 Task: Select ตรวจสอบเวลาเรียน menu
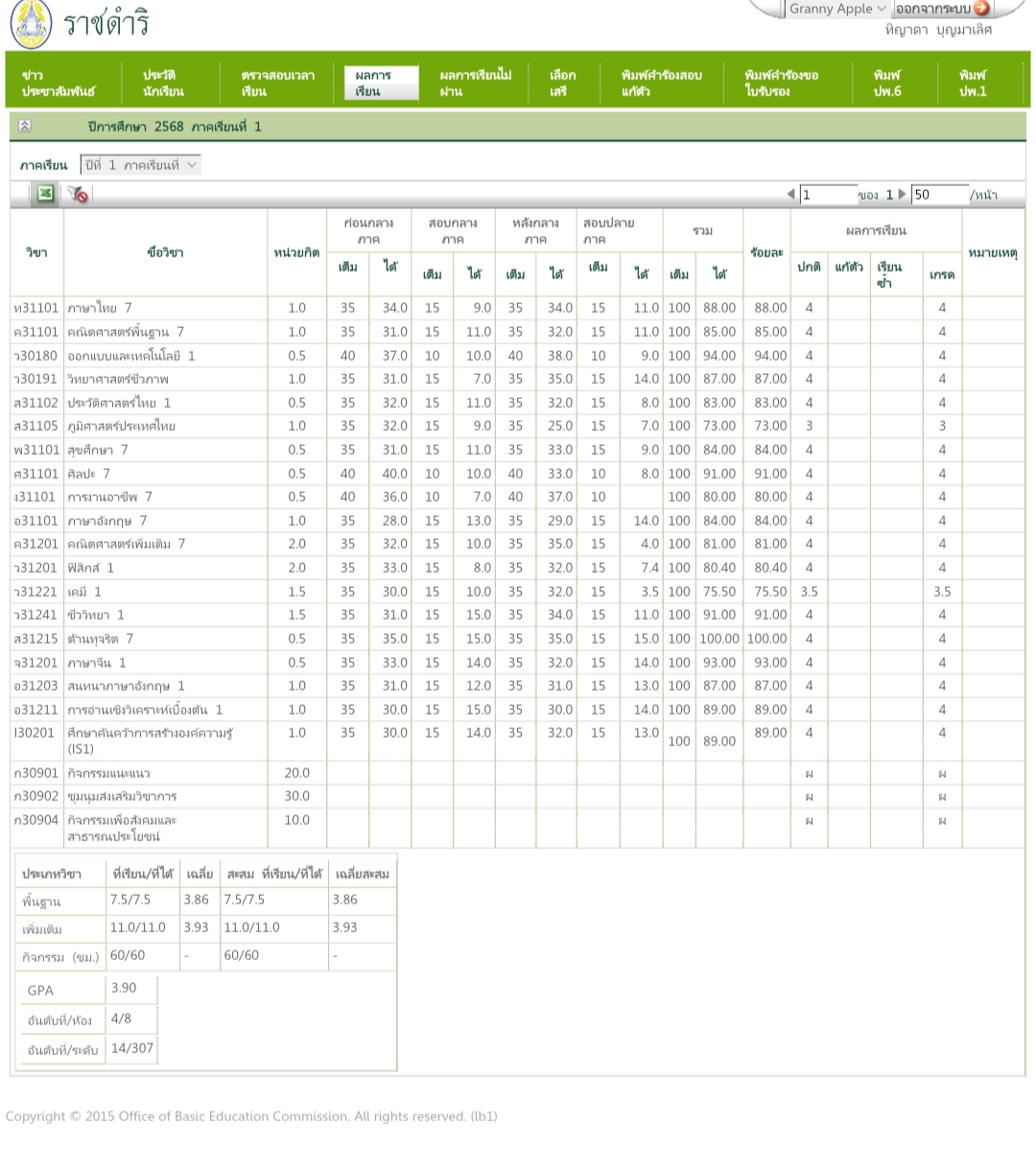coord(277,83)
